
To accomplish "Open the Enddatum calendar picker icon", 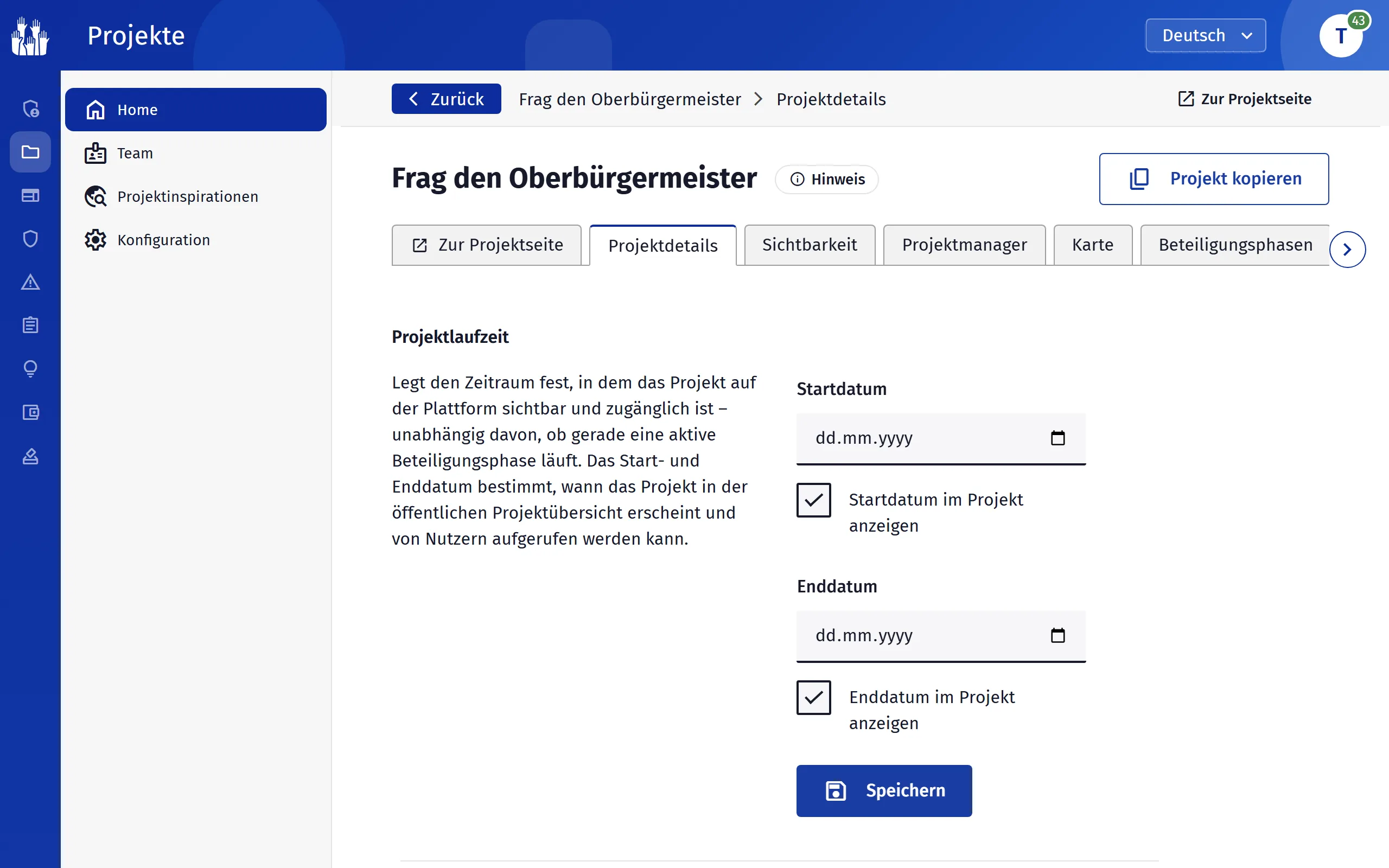I will 1057,635.
